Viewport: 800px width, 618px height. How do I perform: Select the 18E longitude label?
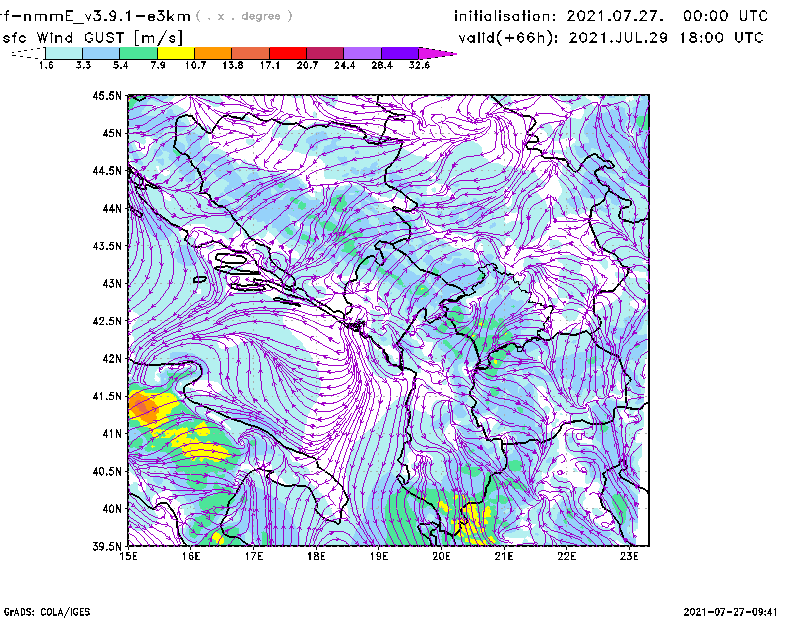pyautogui.click(x=316, y=556)
